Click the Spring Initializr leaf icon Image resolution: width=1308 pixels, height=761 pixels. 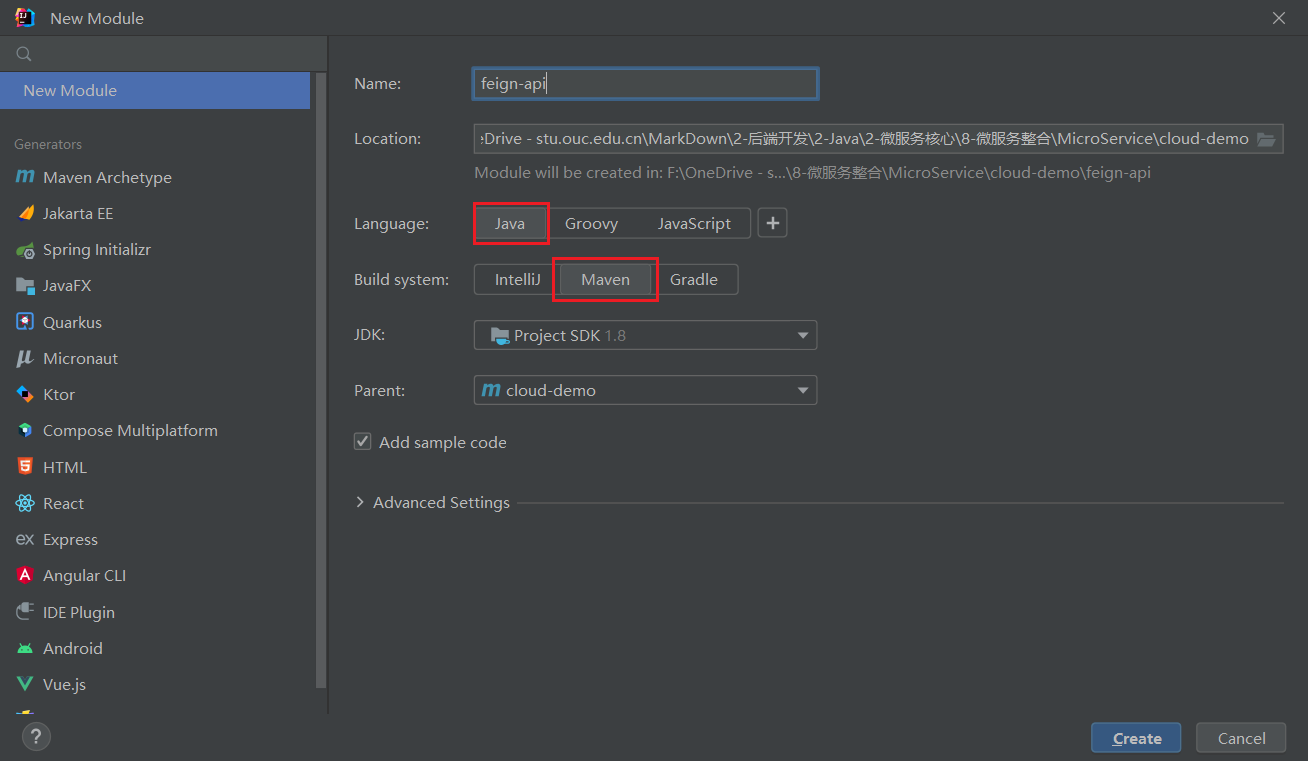25,250
